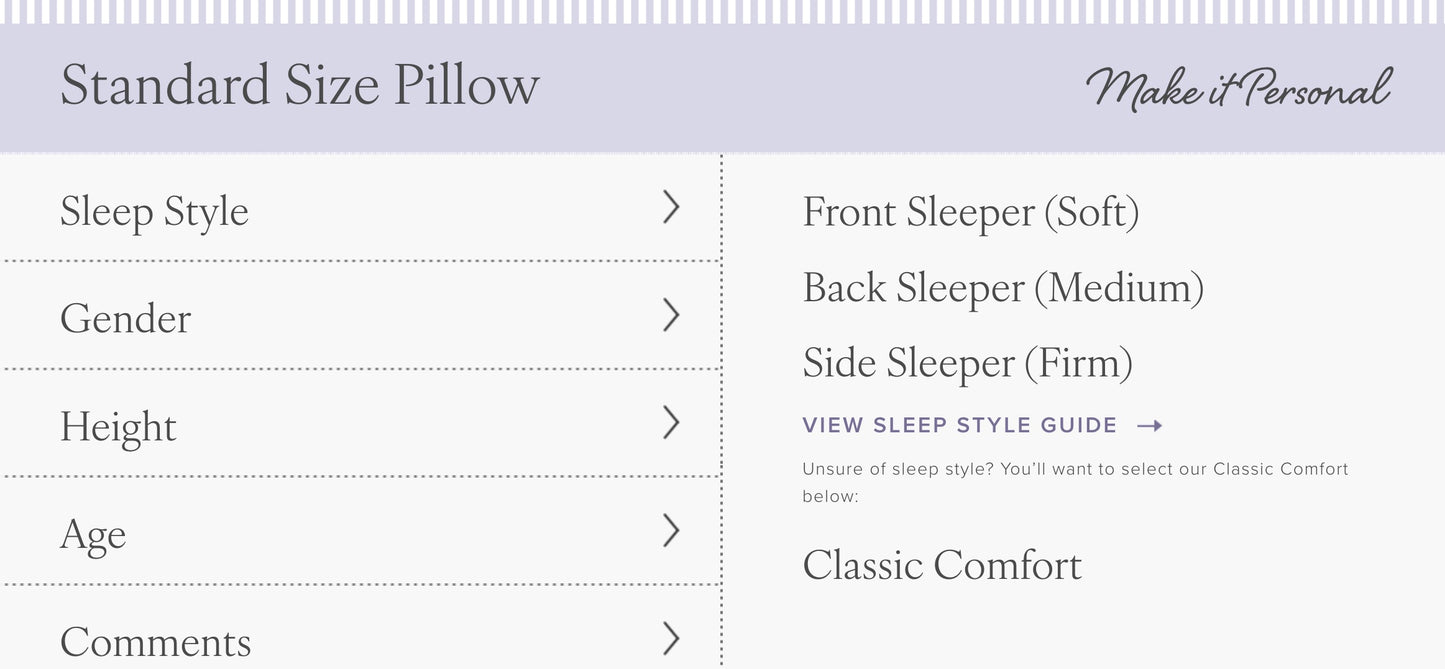Open the Age menu item

point(93,533)
